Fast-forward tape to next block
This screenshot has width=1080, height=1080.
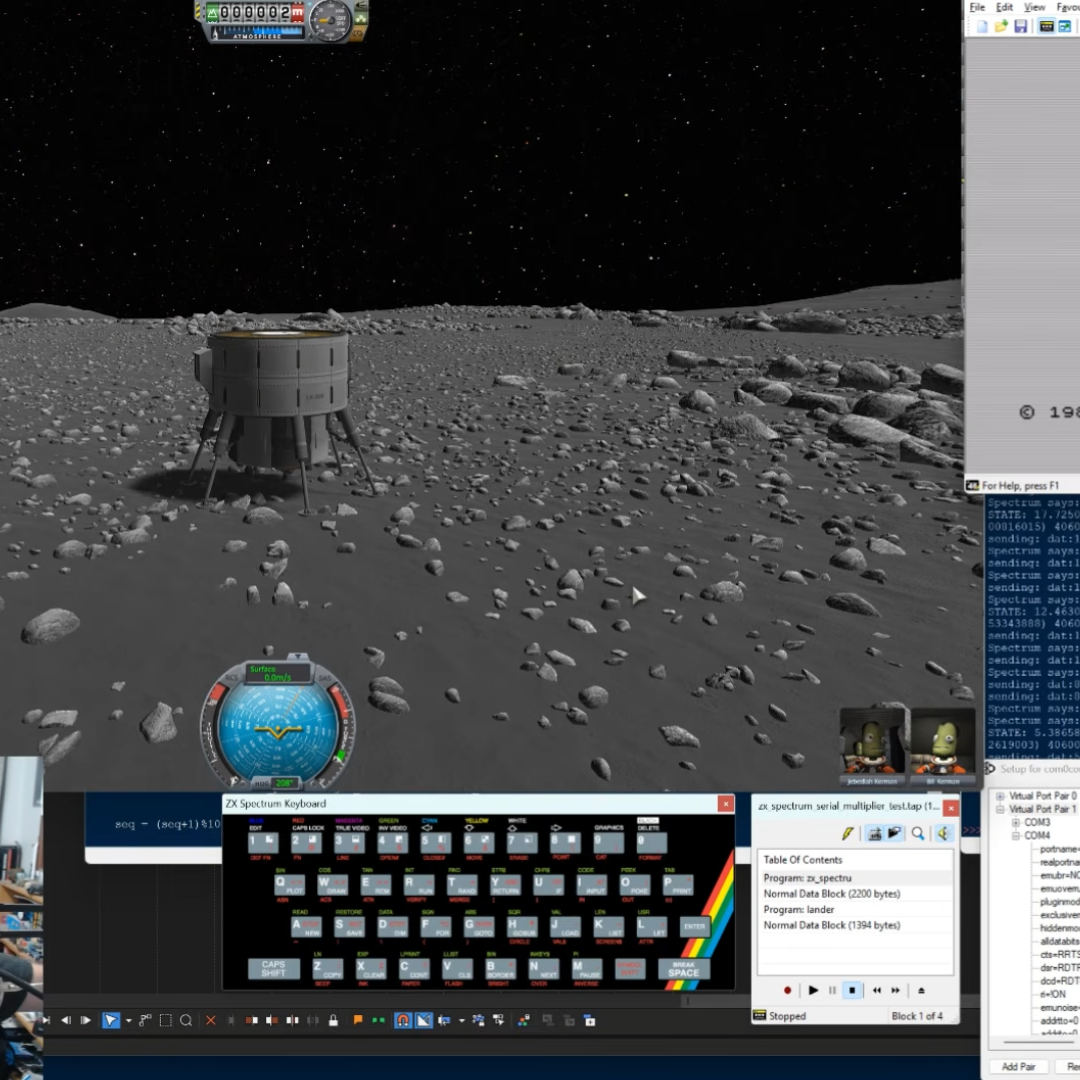(895, 990)
